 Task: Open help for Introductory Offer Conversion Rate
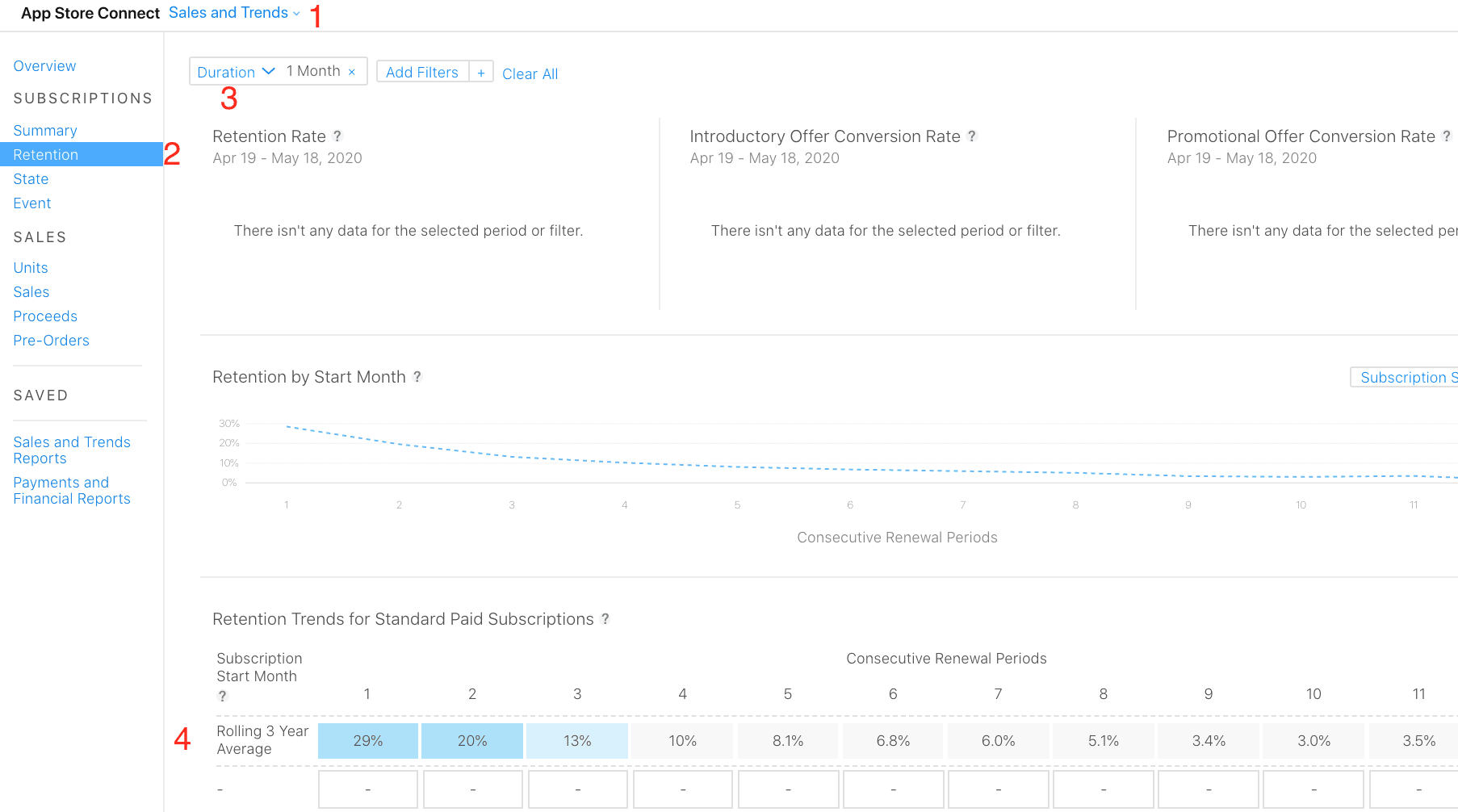click(973, 136)
